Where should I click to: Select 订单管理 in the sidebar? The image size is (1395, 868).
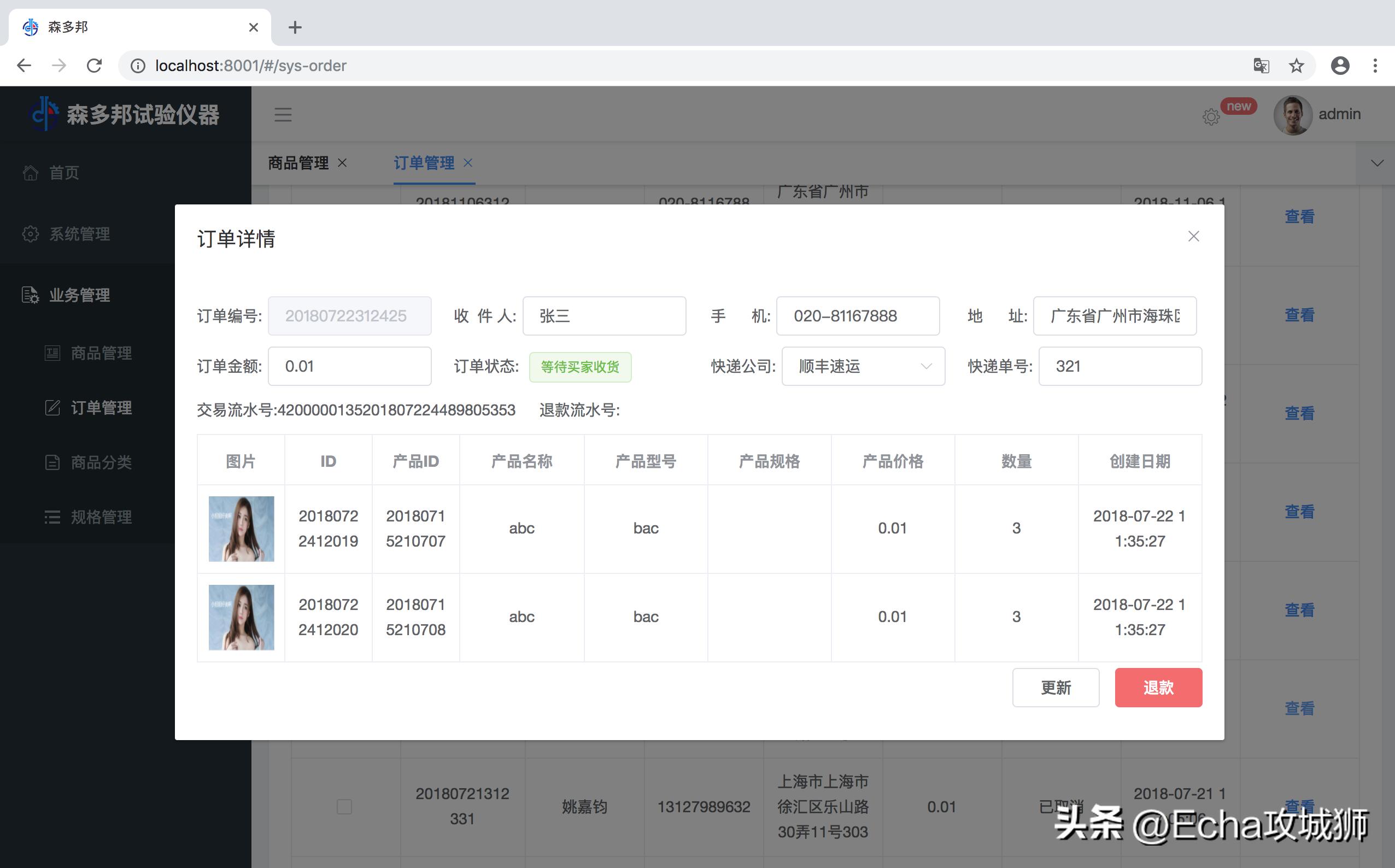pyautogui.click(x=101, y=408)
